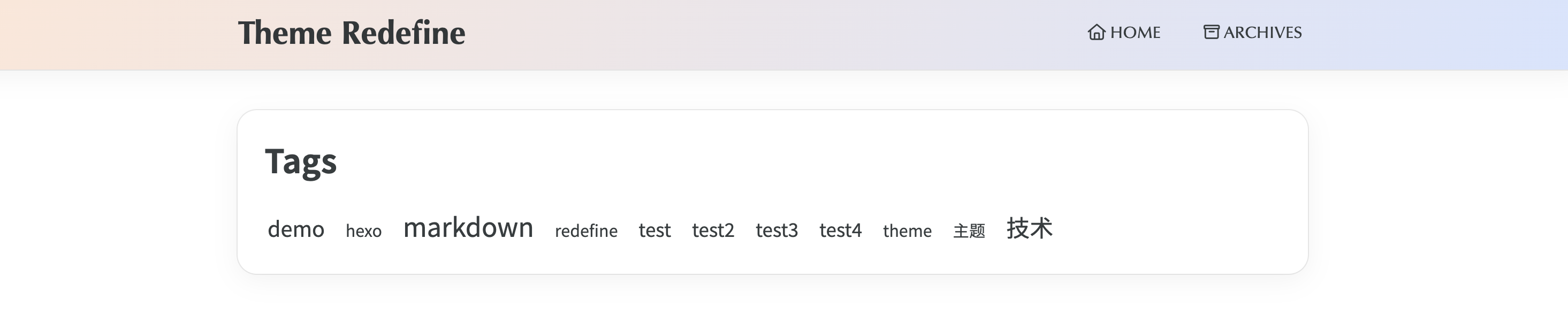Select the test3 tag
1568x323 pixels.
(x=776, y=230)
